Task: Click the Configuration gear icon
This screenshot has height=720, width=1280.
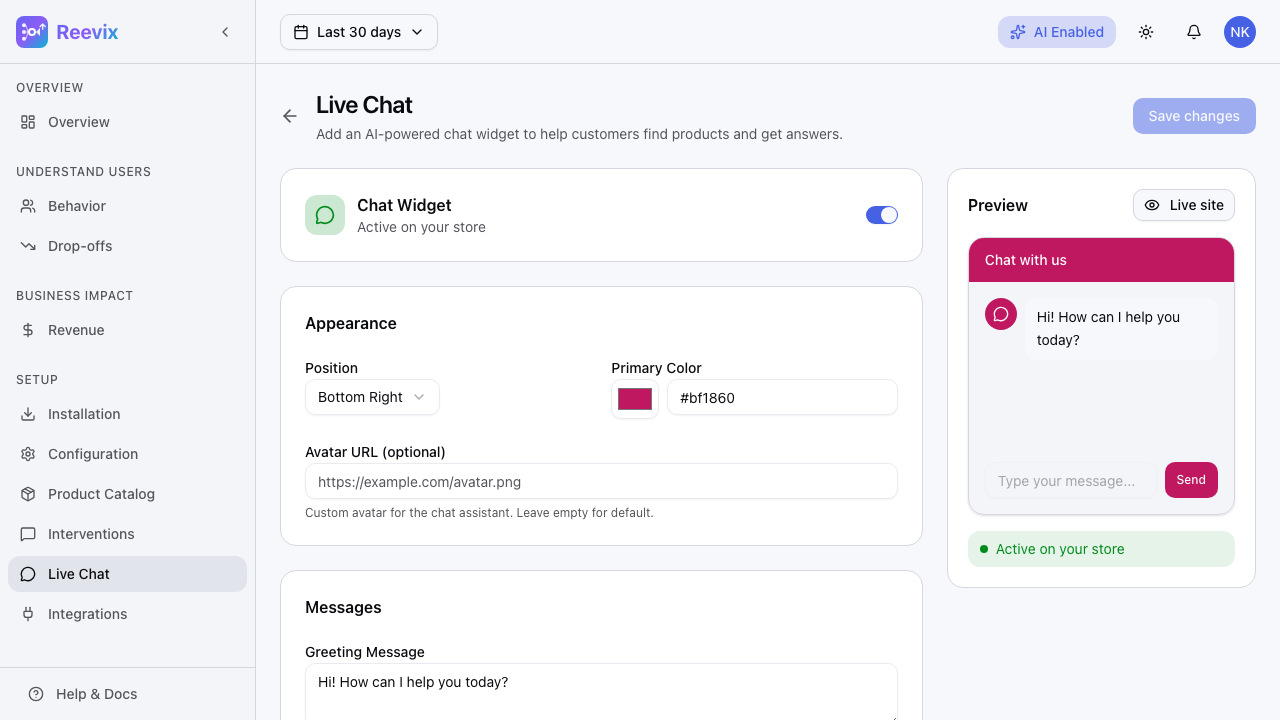Action: point(28,454)
